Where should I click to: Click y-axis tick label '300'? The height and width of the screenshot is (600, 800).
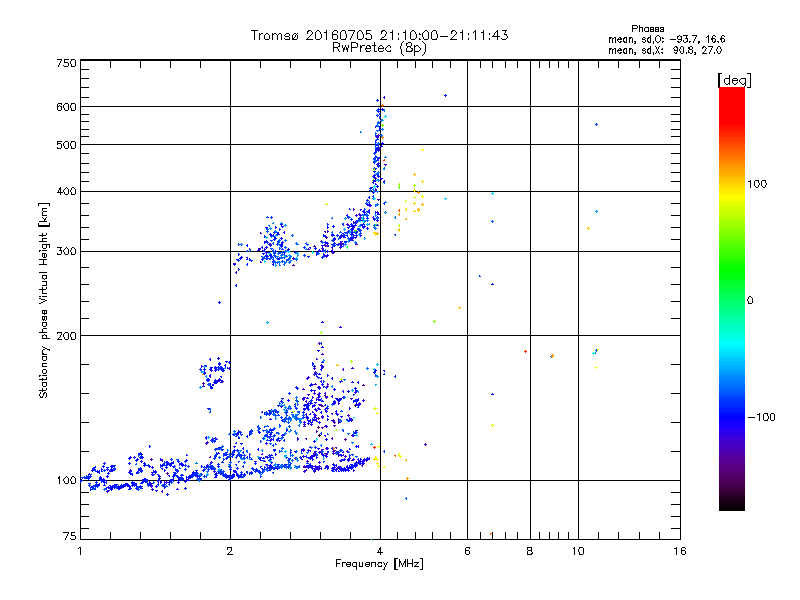pos(66,252)
